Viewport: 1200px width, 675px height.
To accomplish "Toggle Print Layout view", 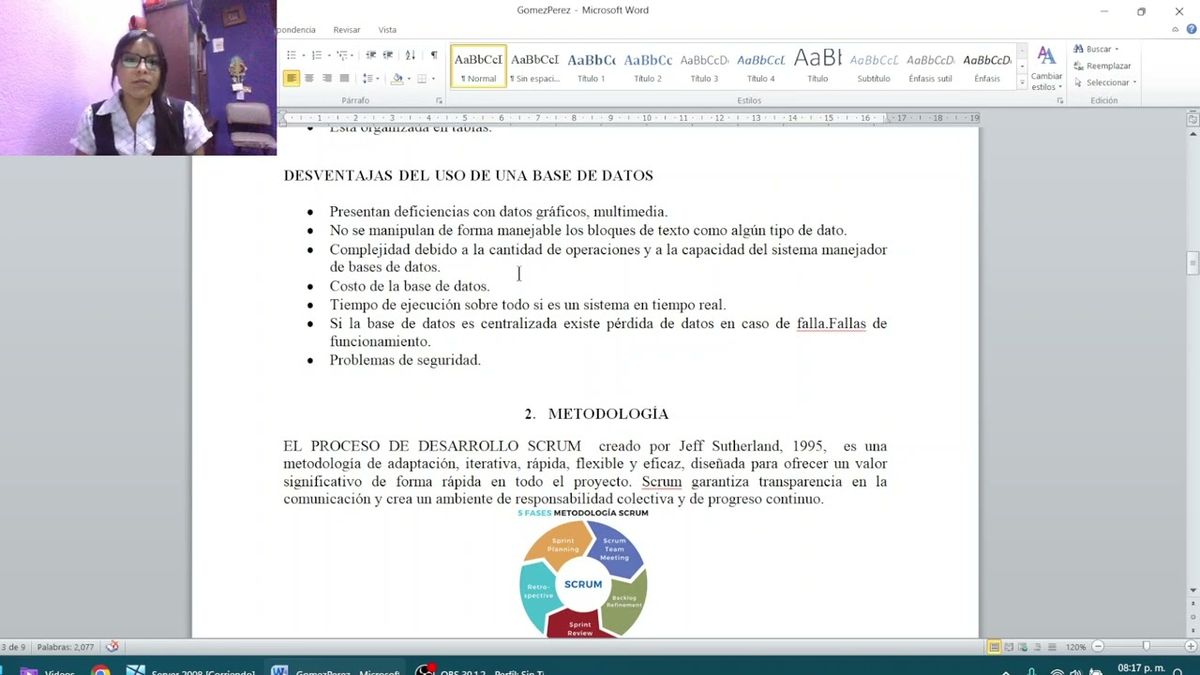I will (x=994, y=647).
